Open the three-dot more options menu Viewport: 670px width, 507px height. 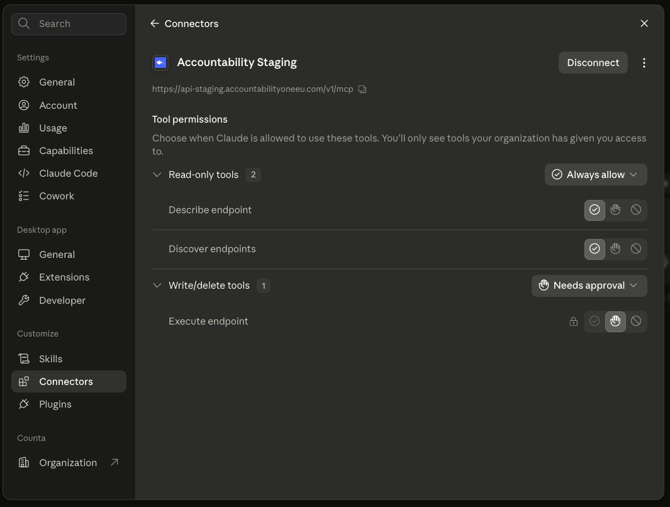pos(644,63)
